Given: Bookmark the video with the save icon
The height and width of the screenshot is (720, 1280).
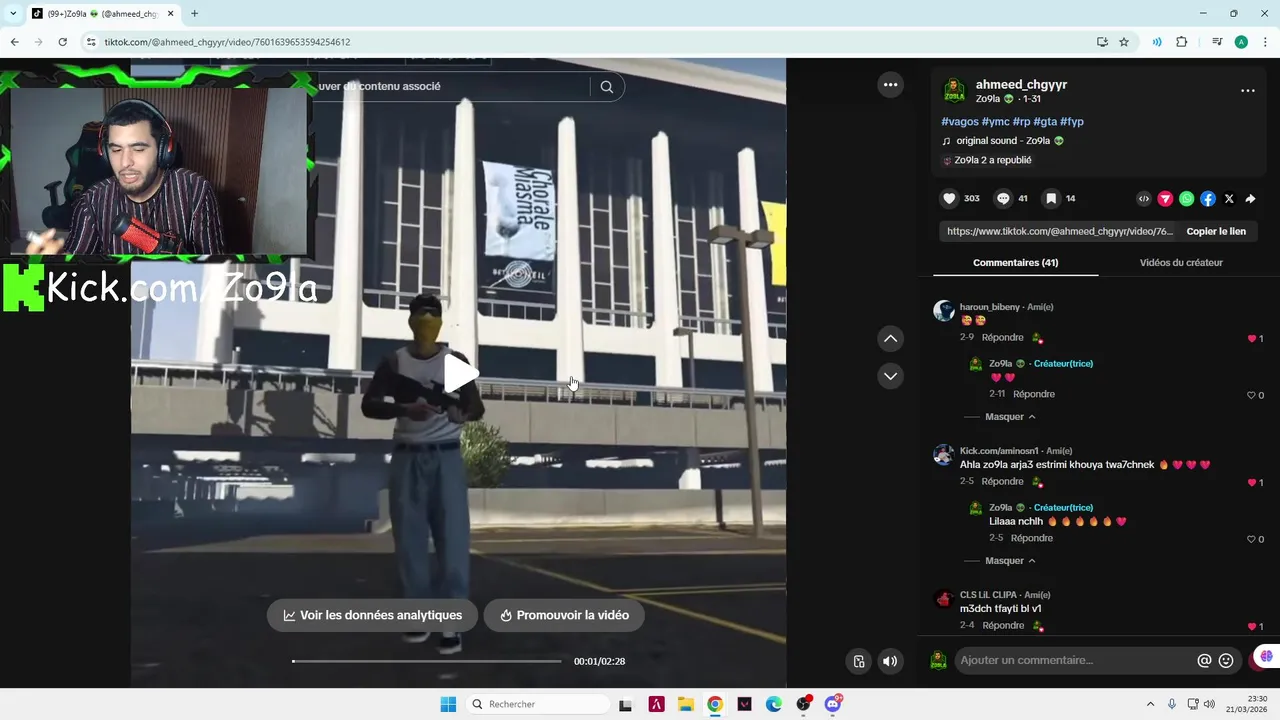Looking at the screenshot, I should click(1051, 199).
